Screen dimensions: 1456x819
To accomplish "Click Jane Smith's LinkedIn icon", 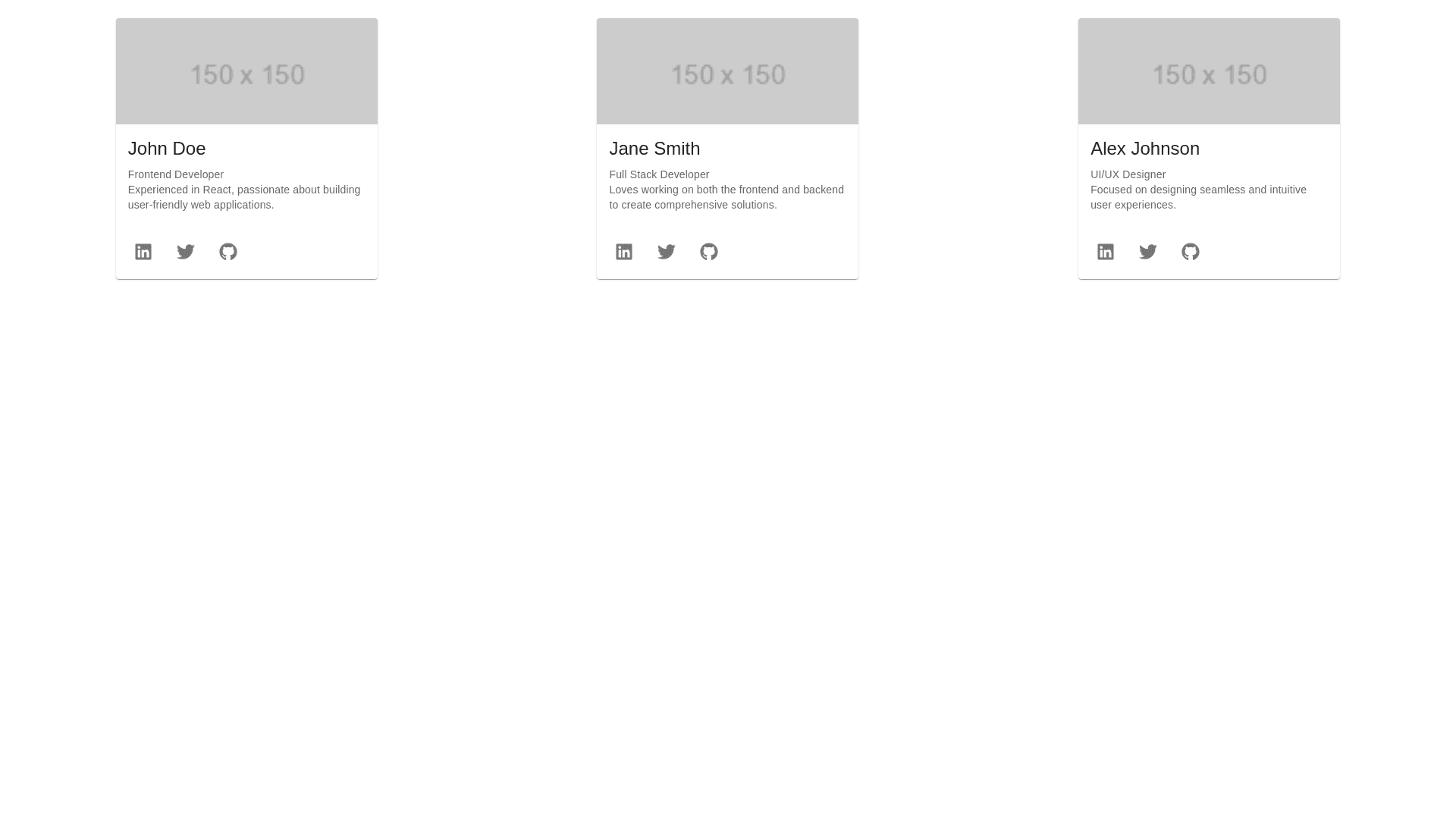I will click(x=624, y=252).
